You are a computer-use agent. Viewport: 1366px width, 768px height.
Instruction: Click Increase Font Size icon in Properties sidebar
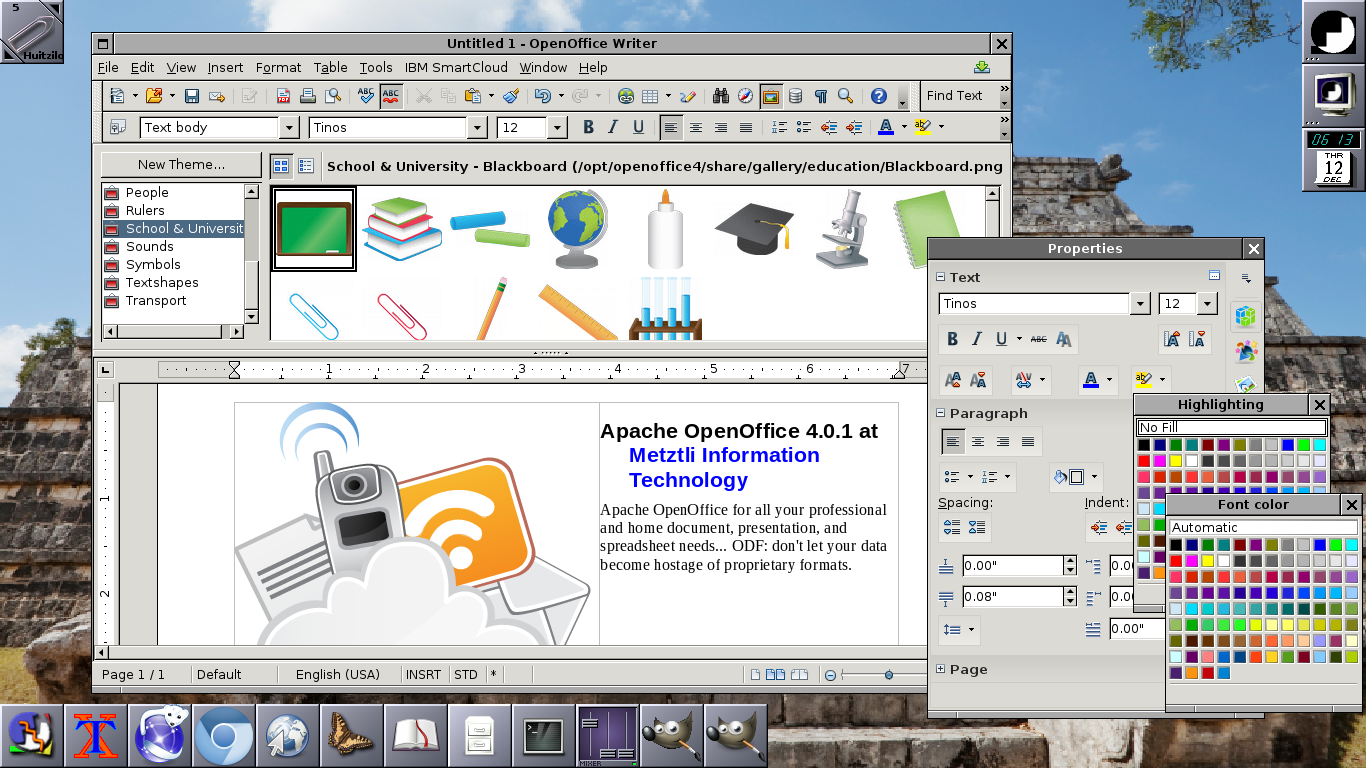pyautogui.click(x=1172, y=339)
